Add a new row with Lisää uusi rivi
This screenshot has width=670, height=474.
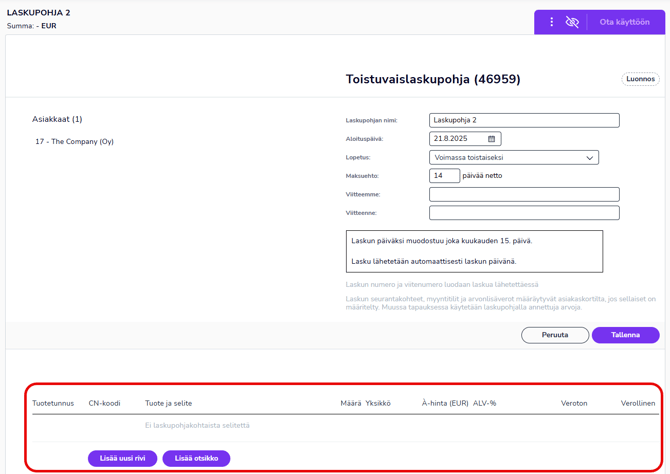[x=122, y=458]
